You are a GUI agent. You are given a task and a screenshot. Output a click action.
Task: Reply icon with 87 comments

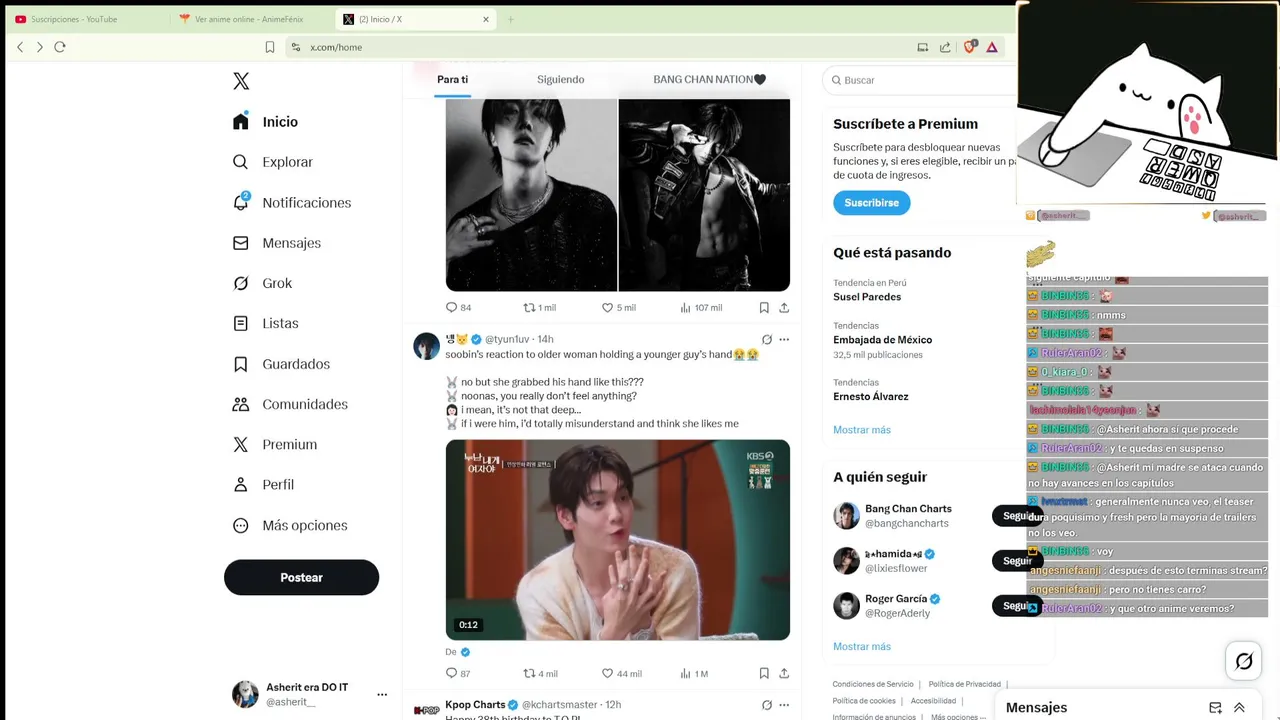point(451,673)
